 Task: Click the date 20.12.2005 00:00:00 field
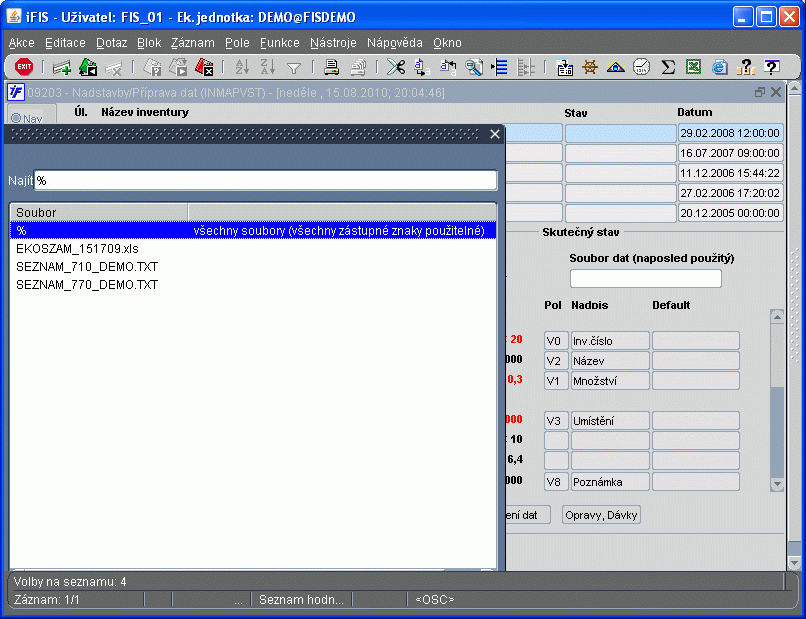pos(730,213)
